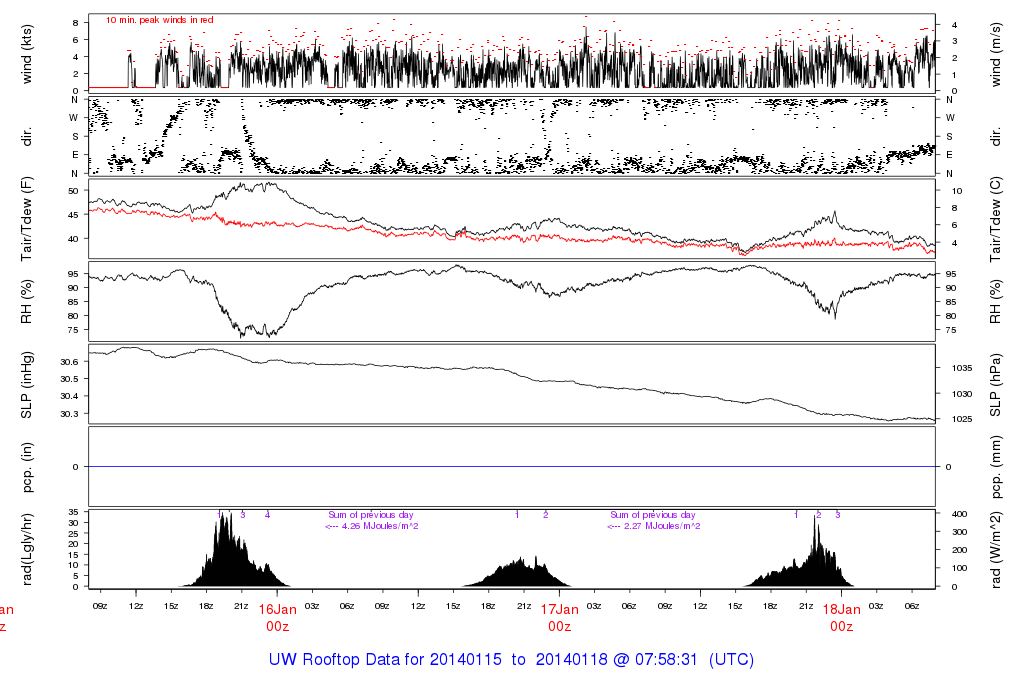This screenshot has height=700, width=1024.
Task: Select the "wind (m/s)" axis label
Action: (x=995, y=54)
